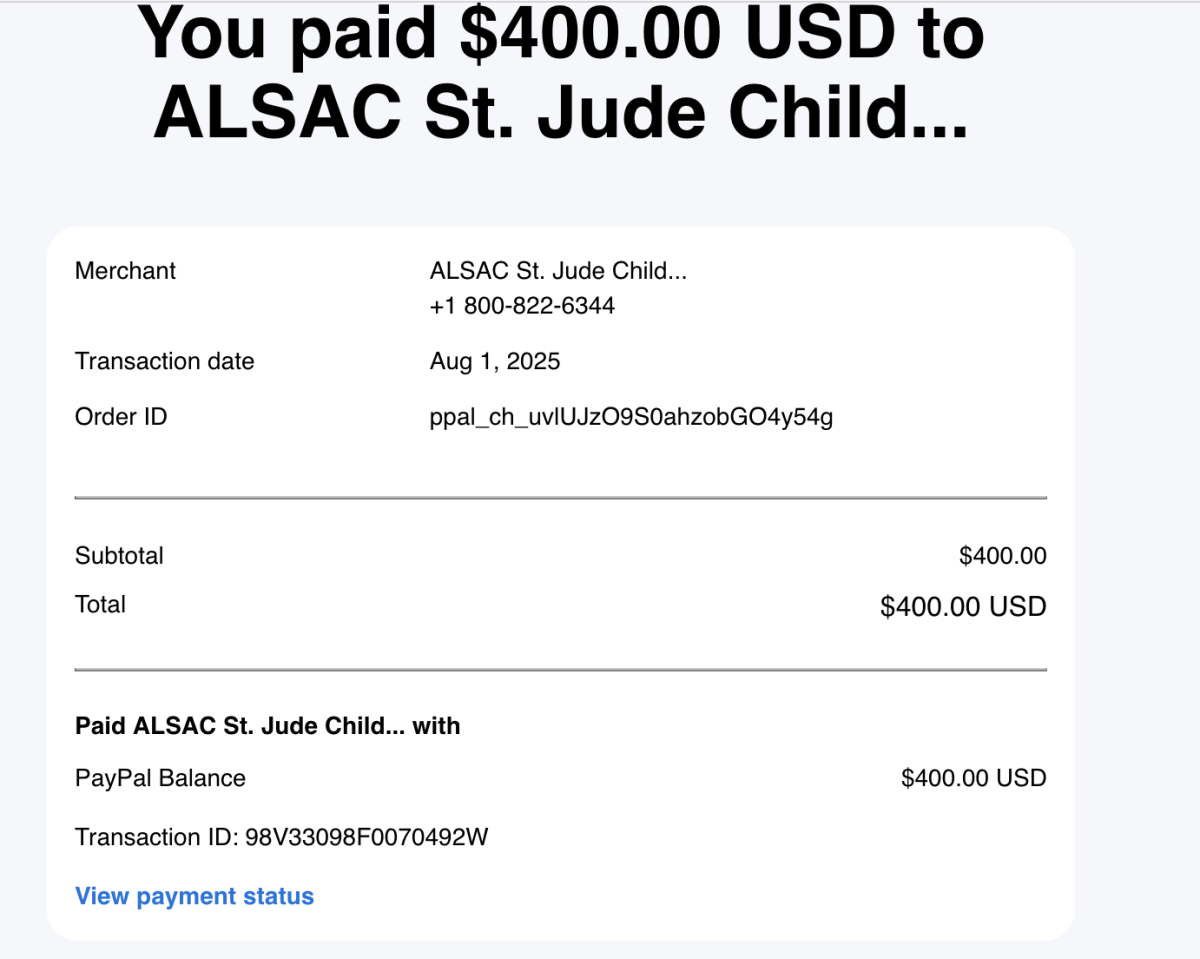Viewport: 1200px width, 959px height.
Task: Click the Order ID field label
Action: (x=121, y=417)
